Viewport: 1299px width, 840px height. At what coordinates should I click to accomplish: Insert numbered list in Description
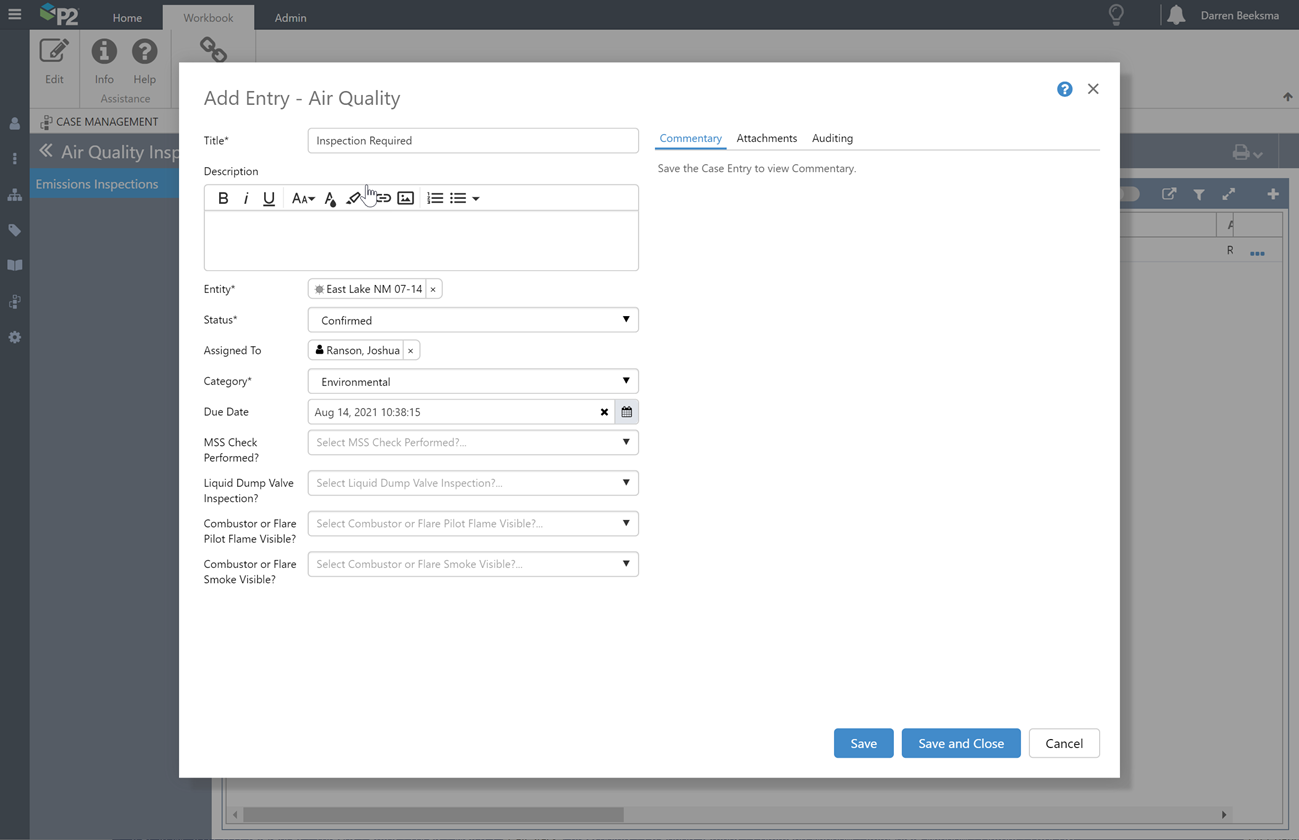434,198
